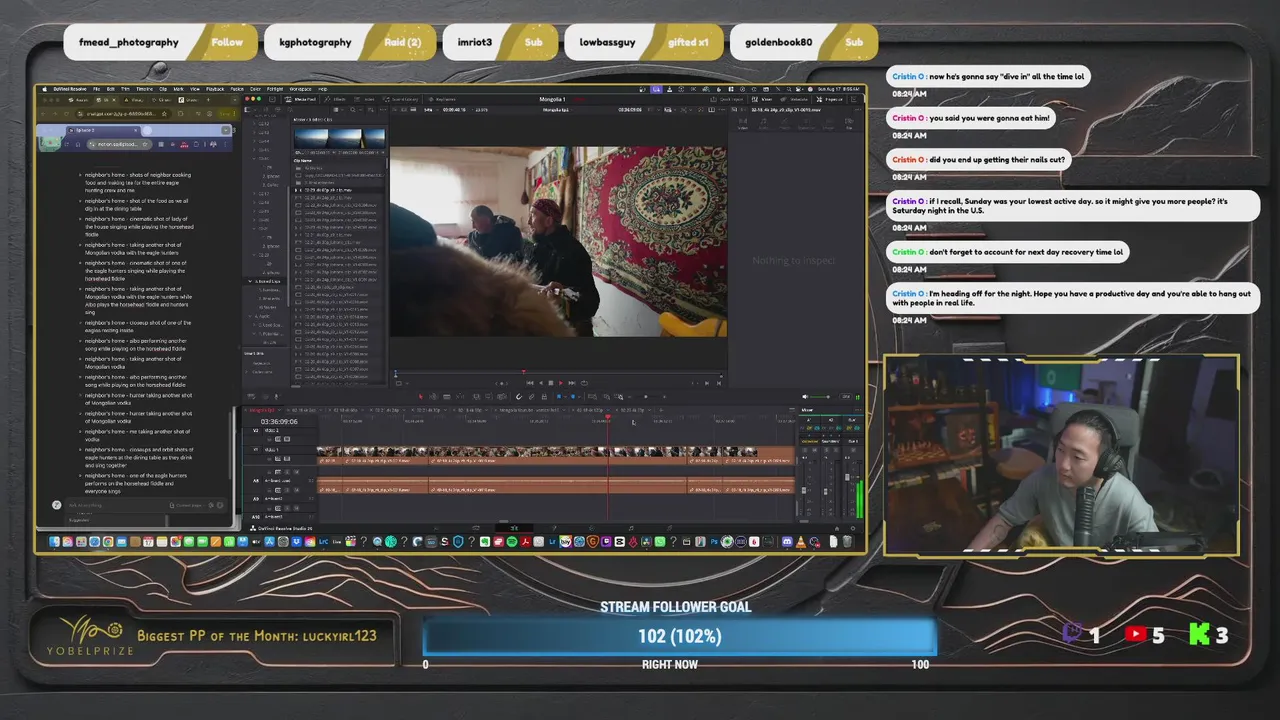Open the Sound Library panel
The image size is (1280, 720).
pyautogui.click(x=400, y=99)
